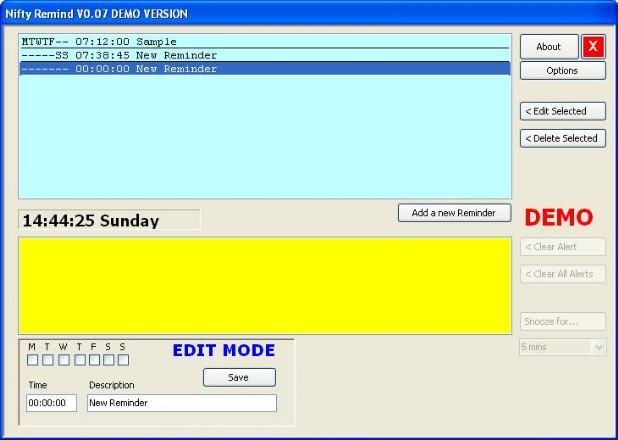Close the app with the red X button
This screenshot has width=618, height=440.
pyautogui.click(x=593, y=47)
